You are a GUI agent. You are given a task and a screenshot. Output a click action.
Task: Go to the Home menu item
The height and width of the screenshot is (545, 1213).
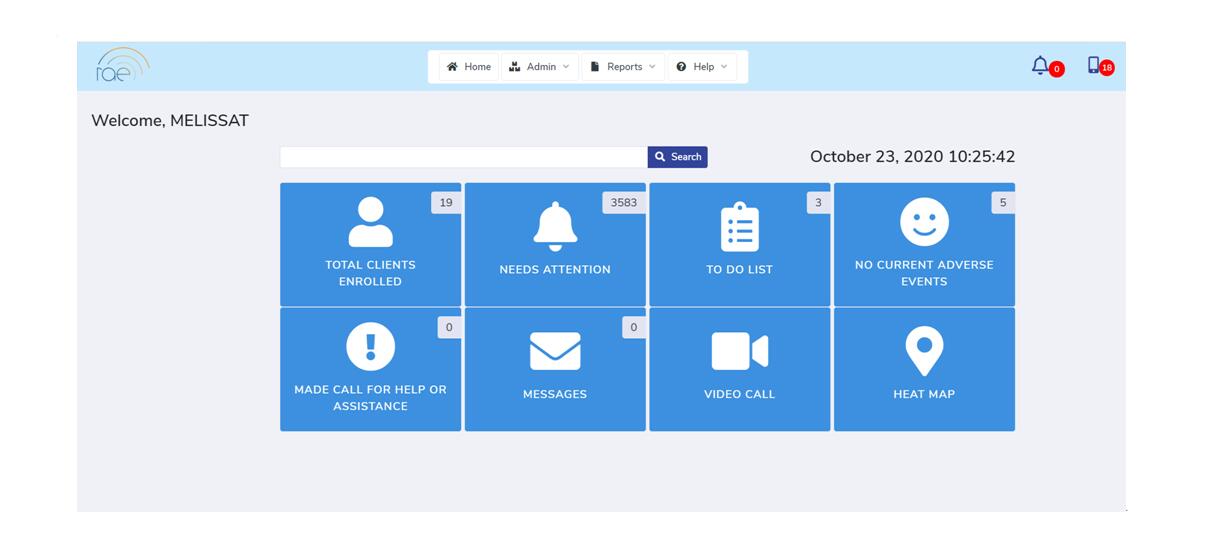[469, 67]
